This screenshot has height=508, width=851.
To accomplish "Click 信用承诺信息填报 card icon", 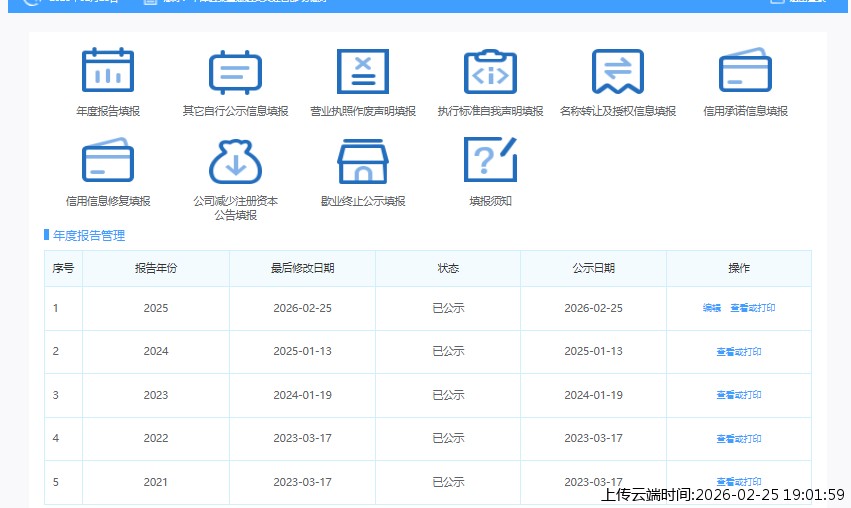I will click(x=745, y=71).
